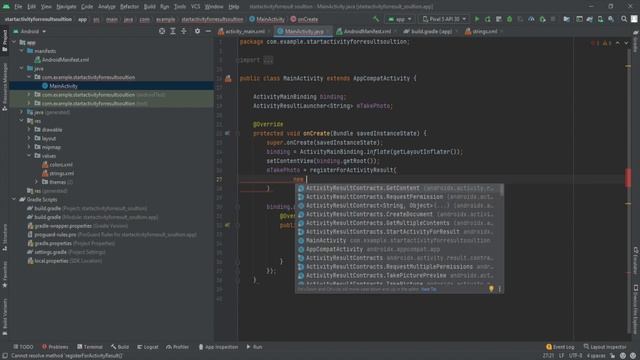Open the Pixel 3 API 30 device dropdown
This screenshot has height=360, width=640.
coord(444,19)
